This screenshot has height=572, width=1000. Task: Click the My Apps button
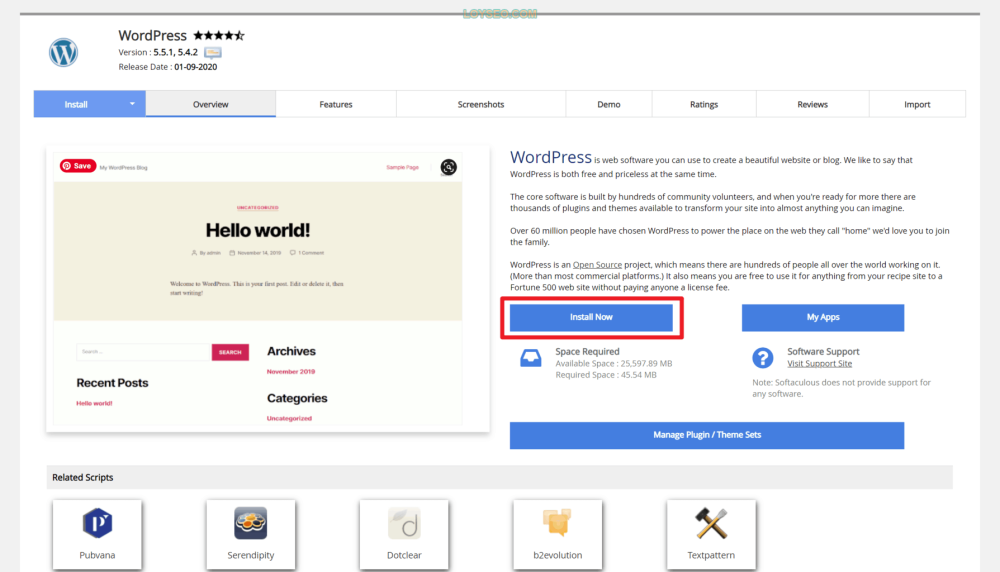[823, 318]
